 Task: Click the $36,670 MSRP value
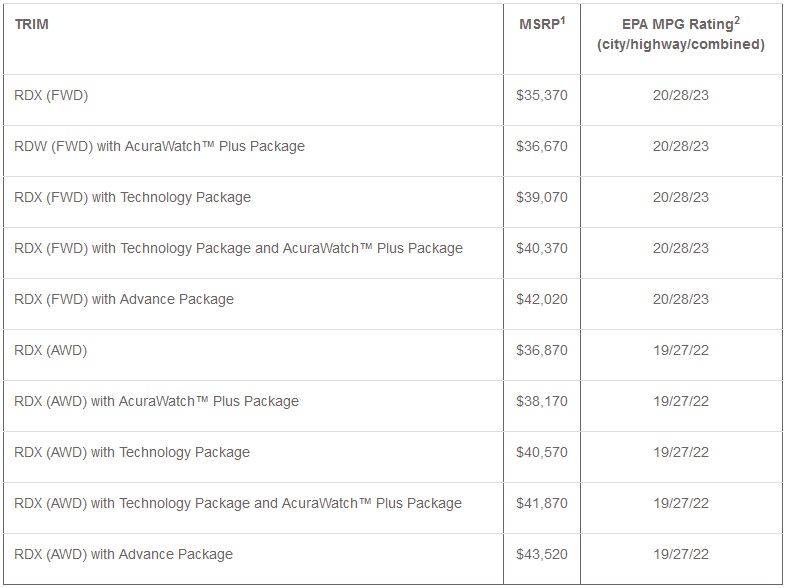pos(541,146)
